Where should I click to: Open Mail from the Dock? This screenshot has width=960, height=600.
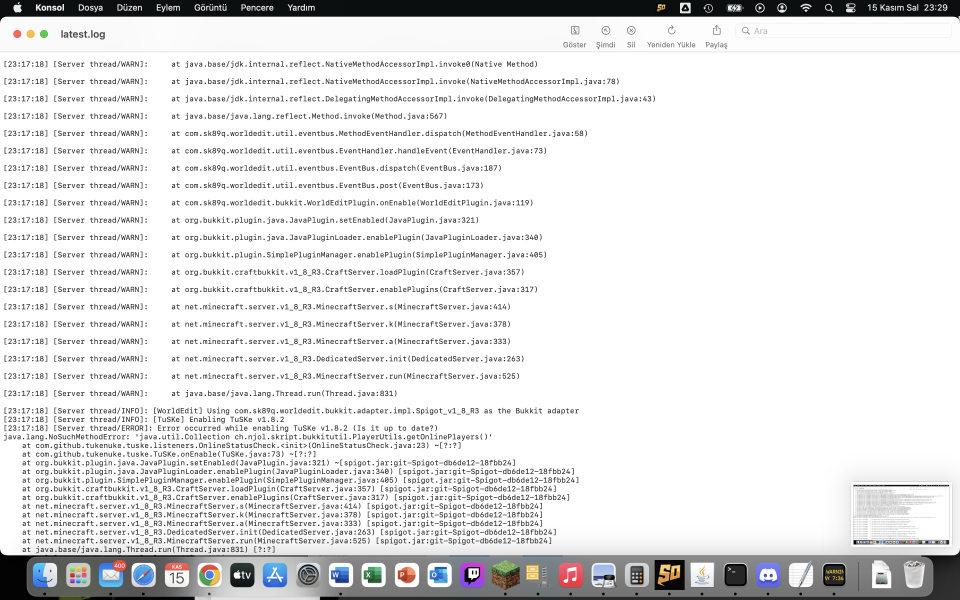pos(111,576)
